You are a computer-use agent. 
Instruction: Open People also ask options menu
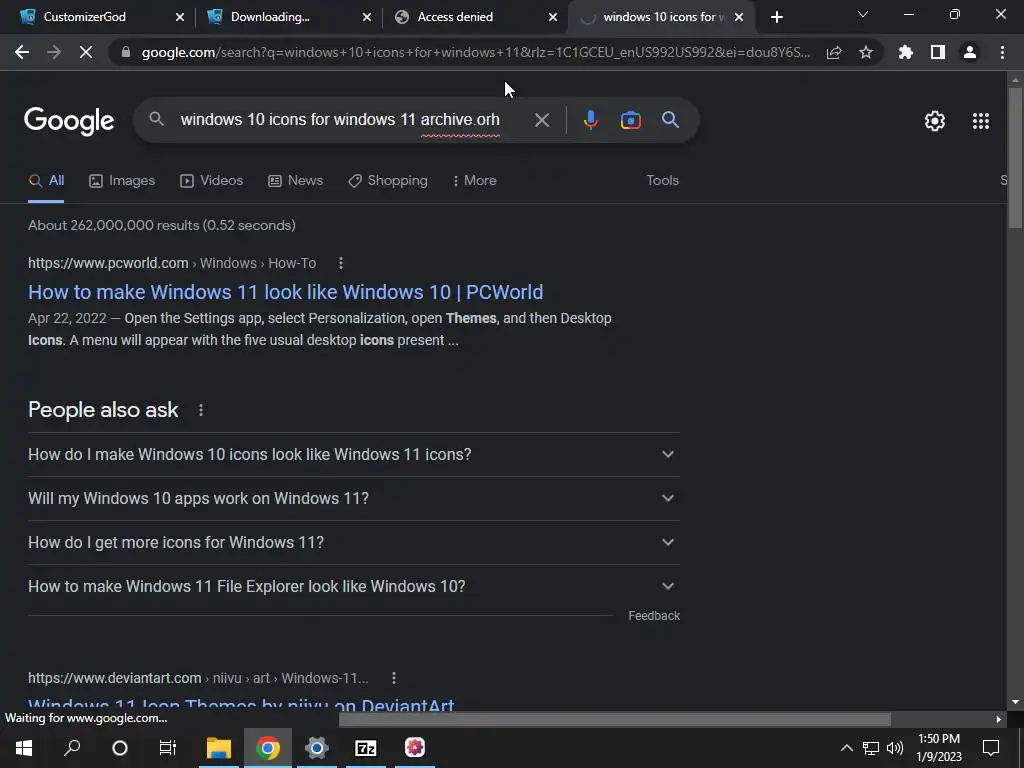point(201,410)
